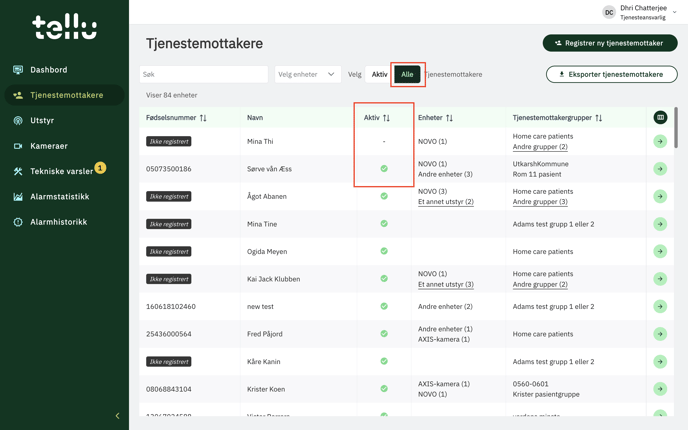Click the name Fred Påjord
The width and height of the screenshot is (688, 430).
(265, 334)
